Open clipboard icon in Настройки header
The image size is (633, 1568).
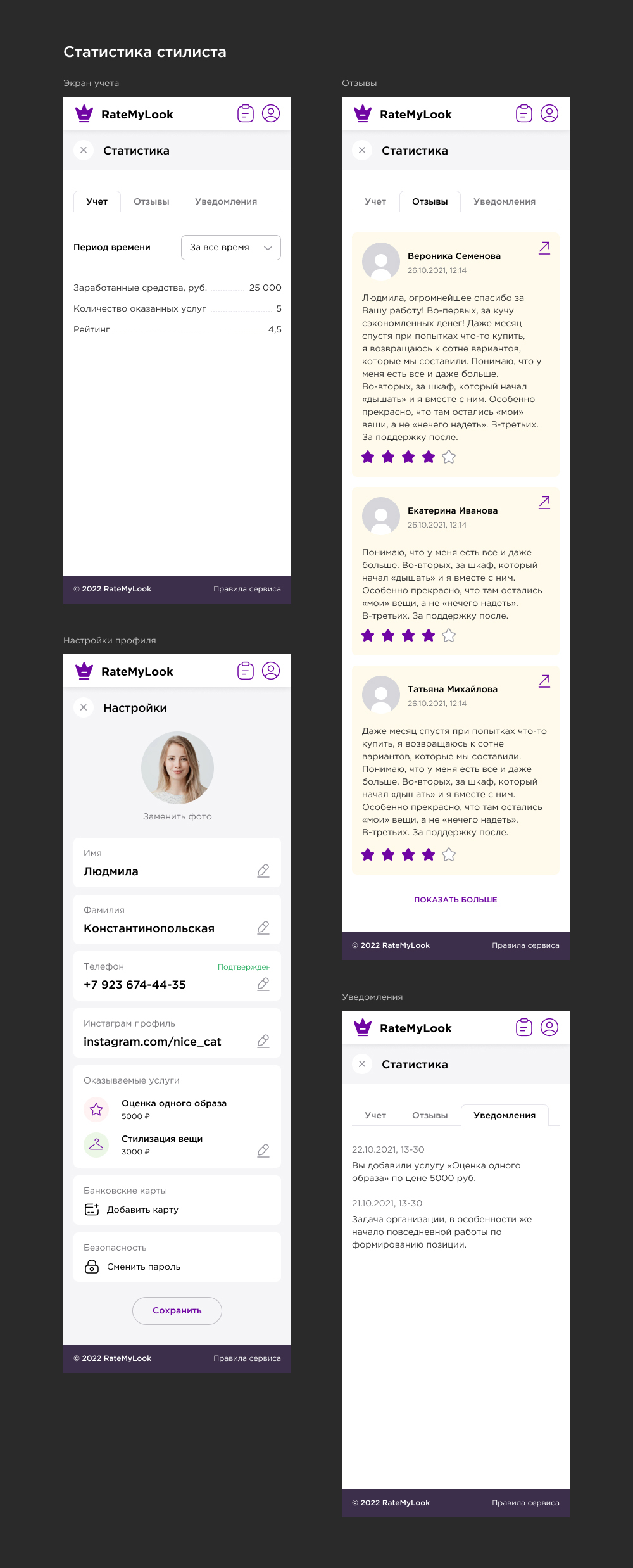[246, 671]
